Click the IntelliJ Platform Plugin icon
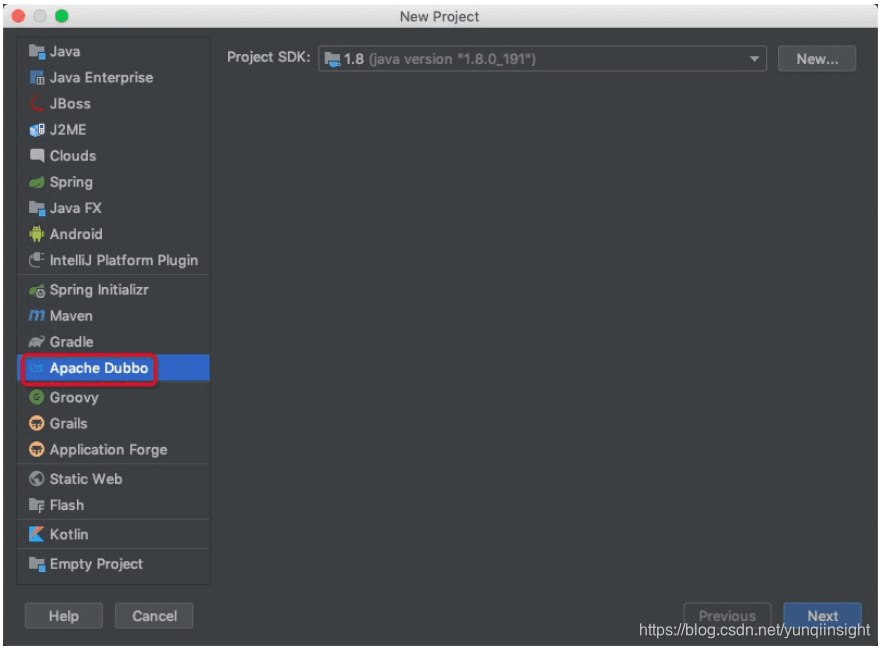The image size is (881, 649). click(x=37, y=260)
